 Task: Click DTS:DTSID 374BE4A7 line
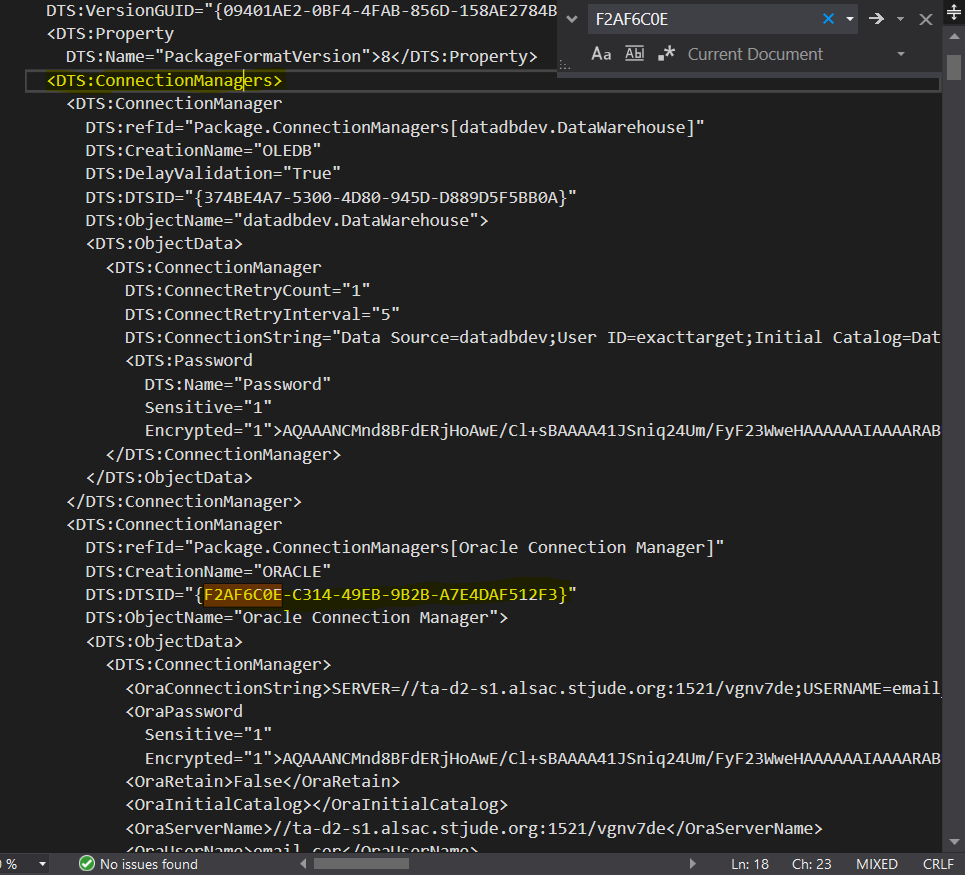pos(331,198)
